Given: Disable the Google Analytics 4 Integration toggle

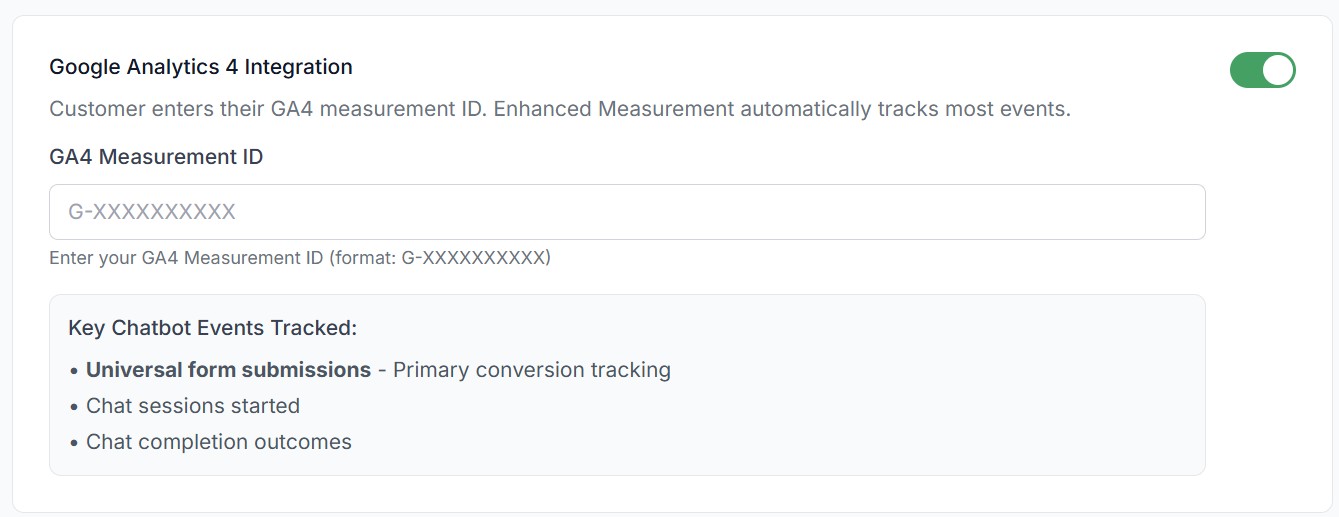Looking at the screenshot, I should 1262,71.
